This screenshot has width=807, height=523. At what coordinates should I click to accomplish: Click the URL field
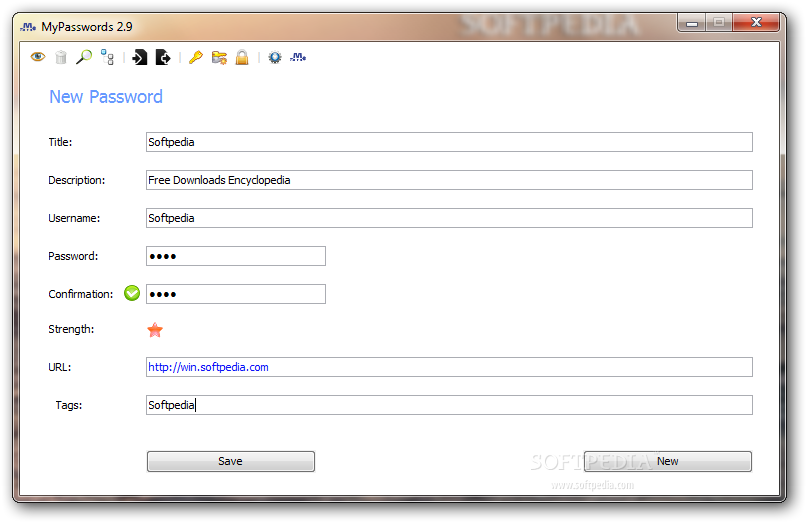(x=449, y=367)
